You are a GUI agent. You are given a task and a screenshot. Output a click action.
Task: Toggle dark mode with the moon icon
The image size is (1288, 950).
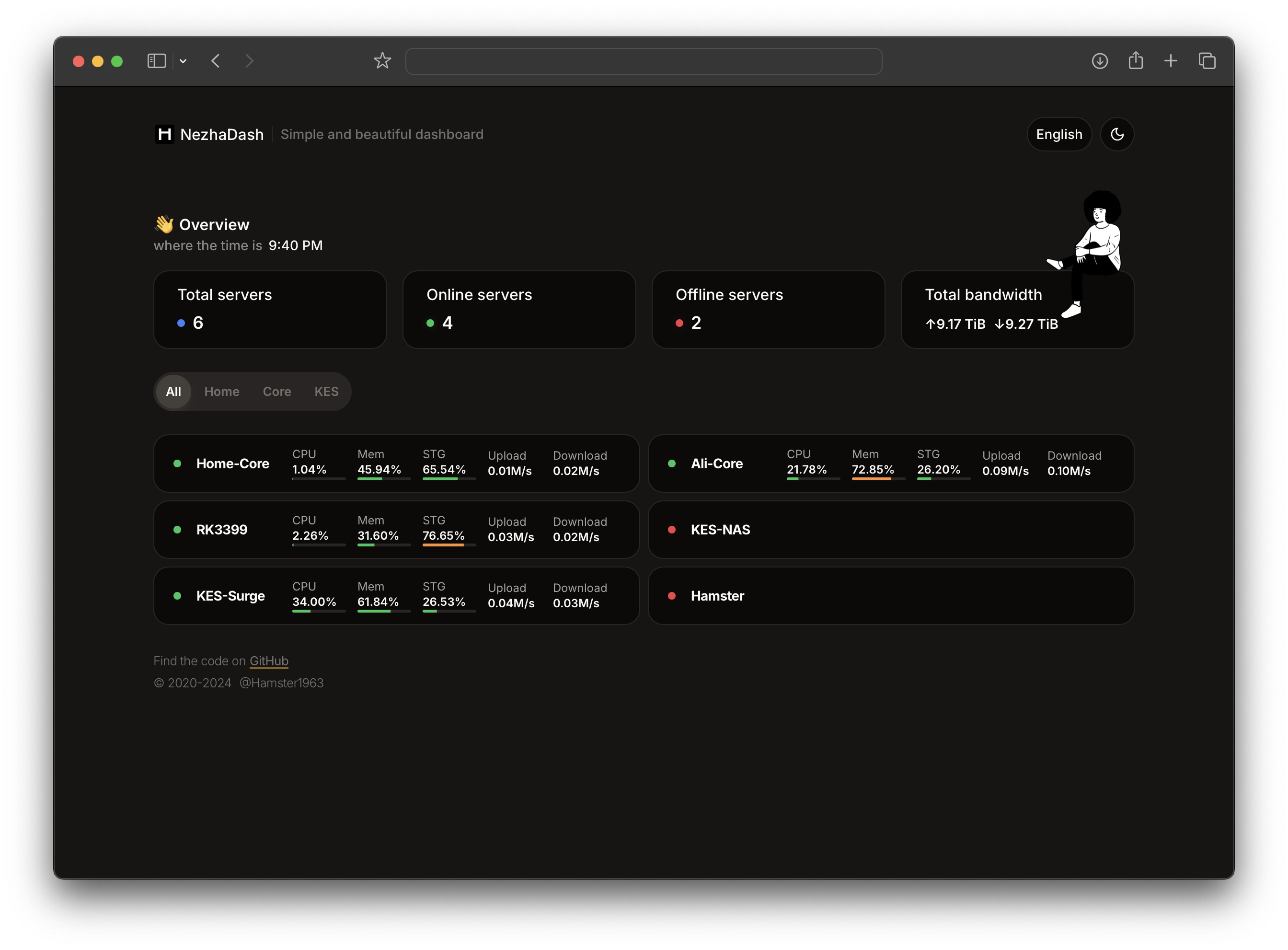tap(1117, 134)
